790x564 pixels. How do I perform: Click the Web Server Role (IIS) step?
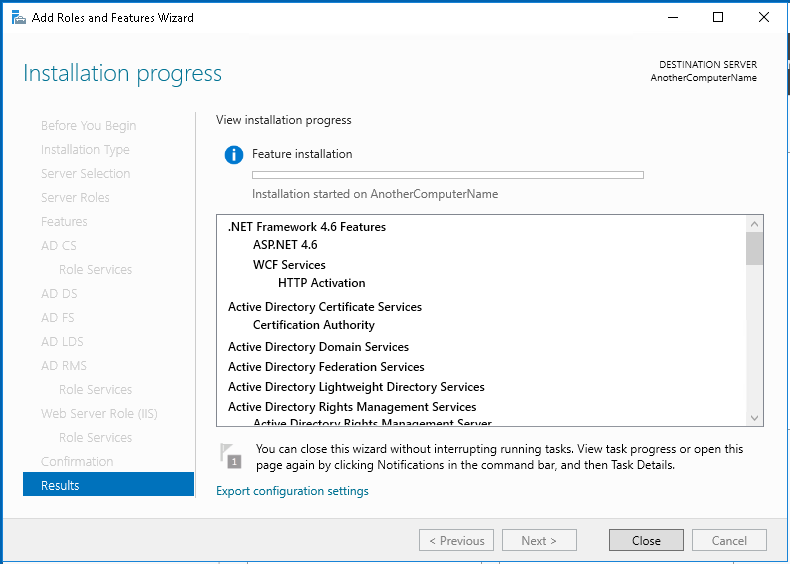pyautogui.click(x=99, y=413)
